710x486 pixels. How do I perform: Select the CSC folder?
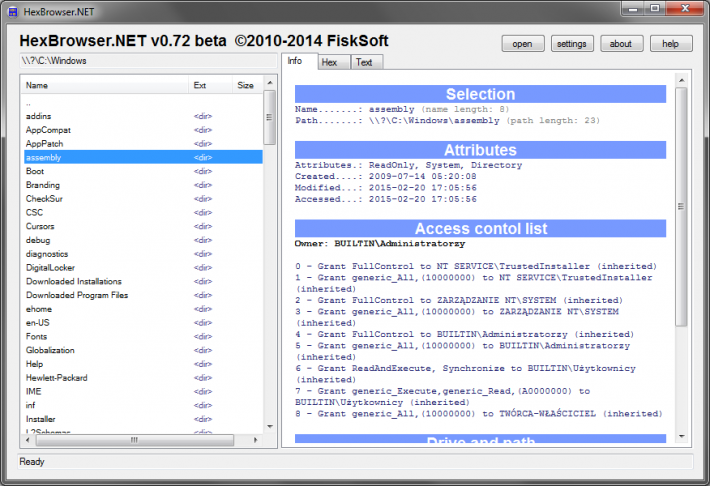point(143,212)
